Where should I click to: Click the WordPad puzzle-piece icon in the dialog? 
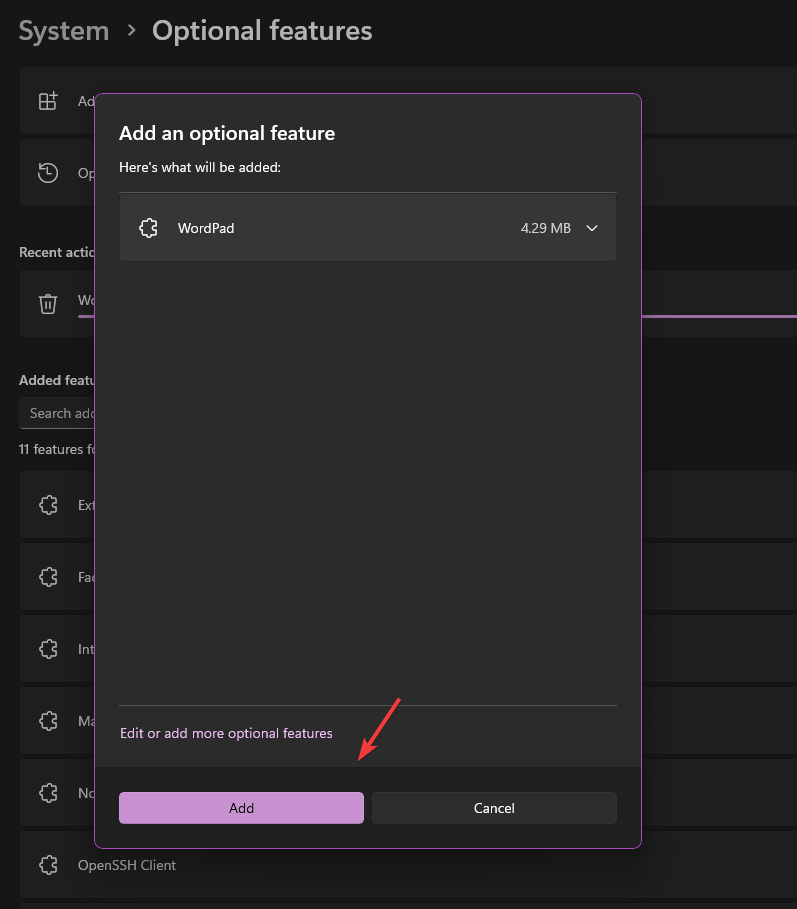tap(148, 228)
